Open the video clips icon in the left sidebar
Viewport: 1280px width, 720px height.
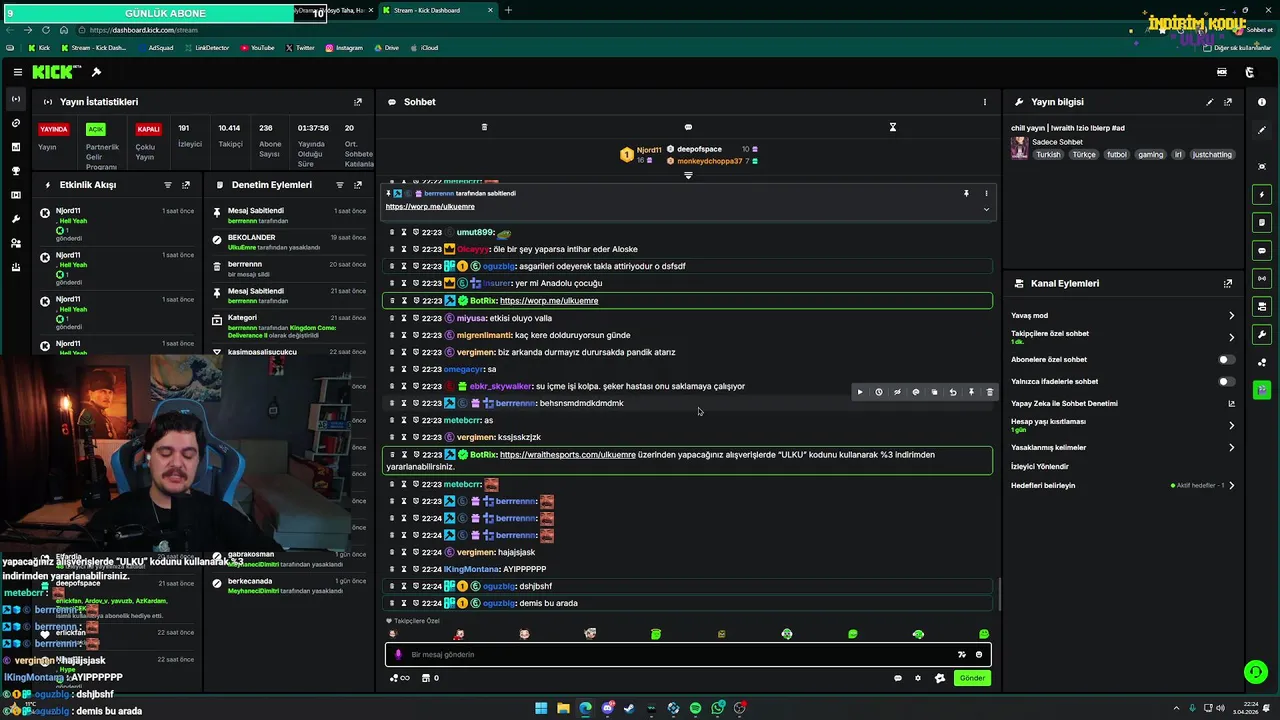point(15,195)
